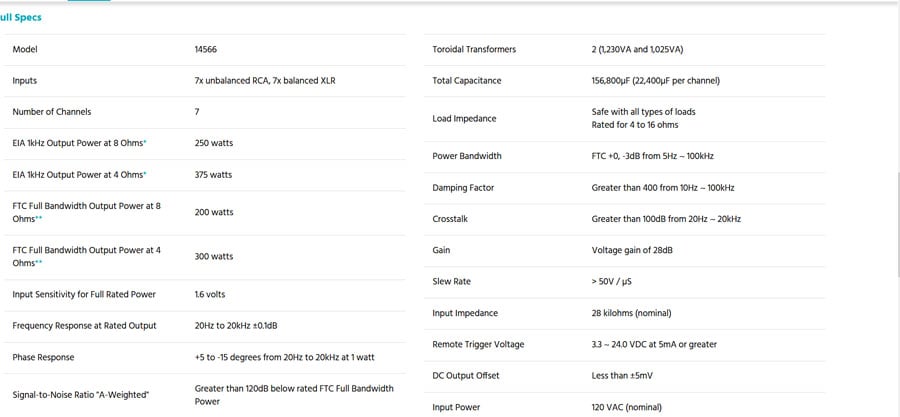Click the Slew Rate label
900x417 pixels.
coord(451,282)
